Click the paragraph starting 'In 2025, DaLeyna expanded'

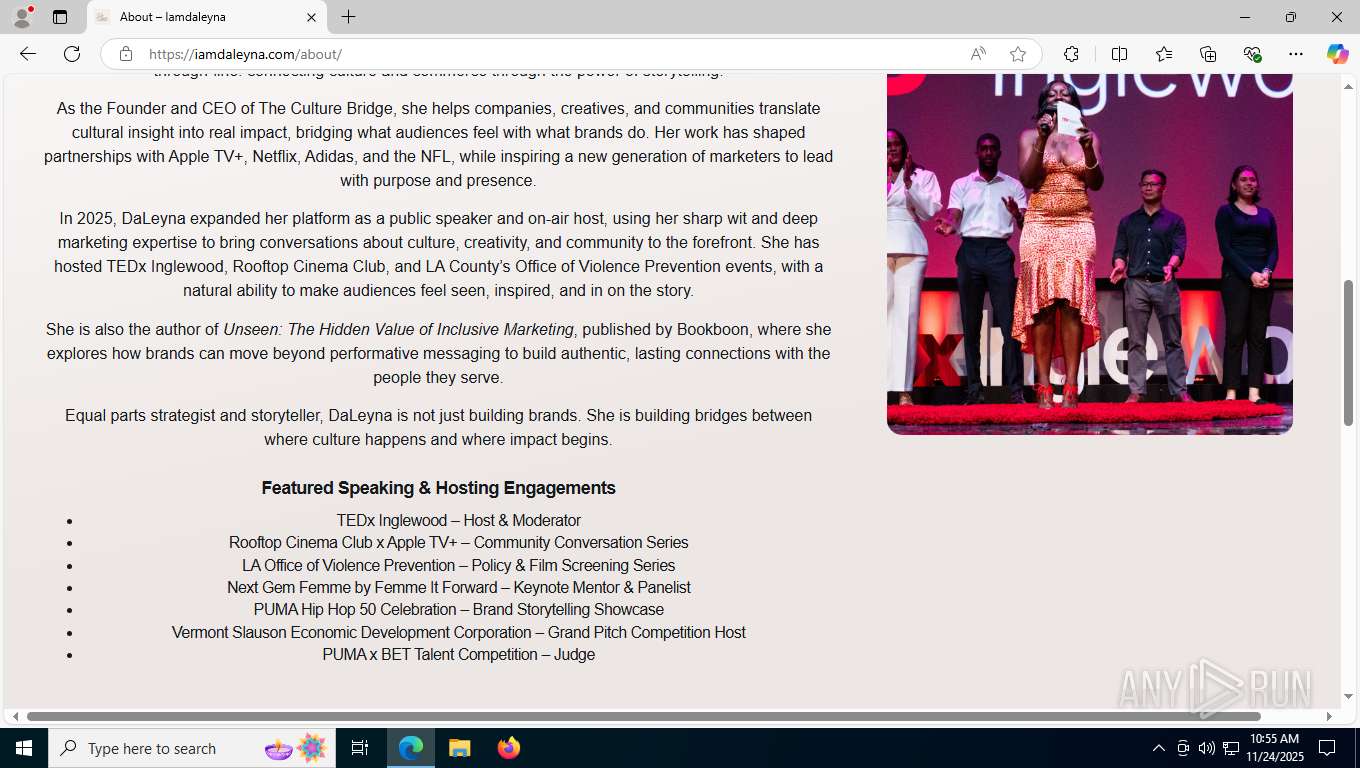click(x=439, y=254)
